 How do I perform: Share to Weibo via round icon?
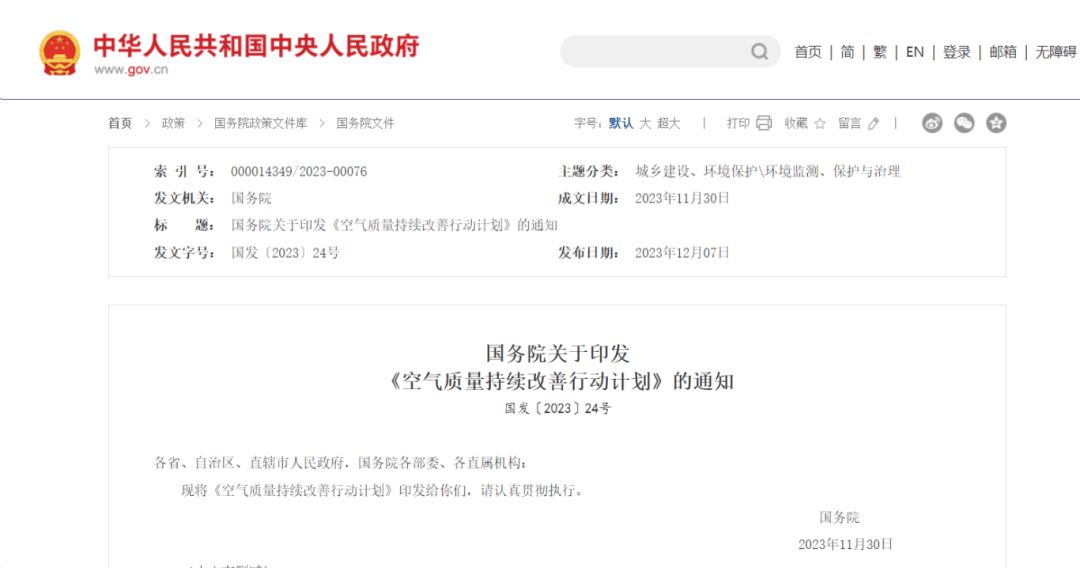(932, 123)
